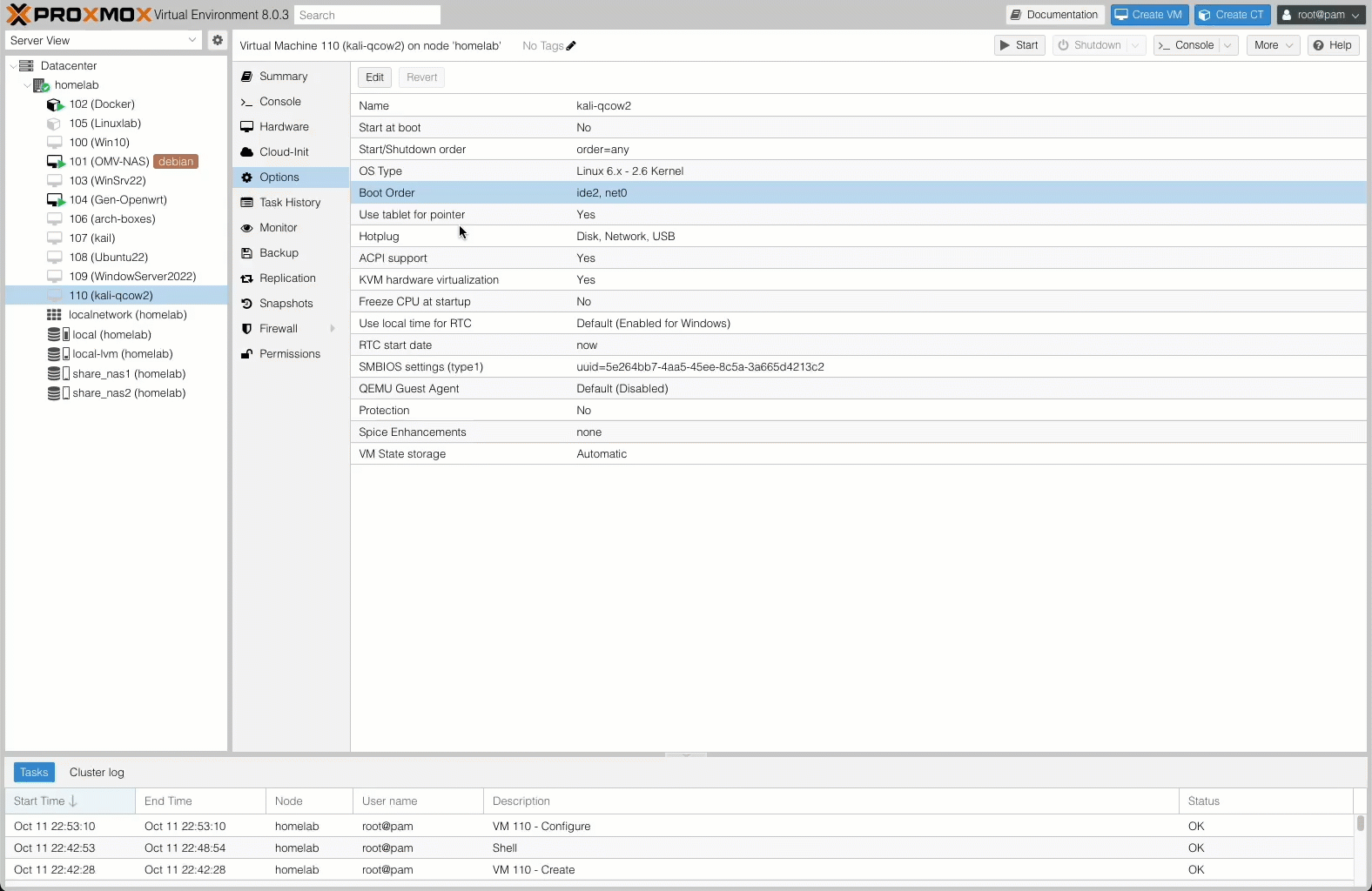Image resolution: width=1372 pixels, height=891 pixels.
Task: Open Documentation
Action: [x=1055, y=15]
